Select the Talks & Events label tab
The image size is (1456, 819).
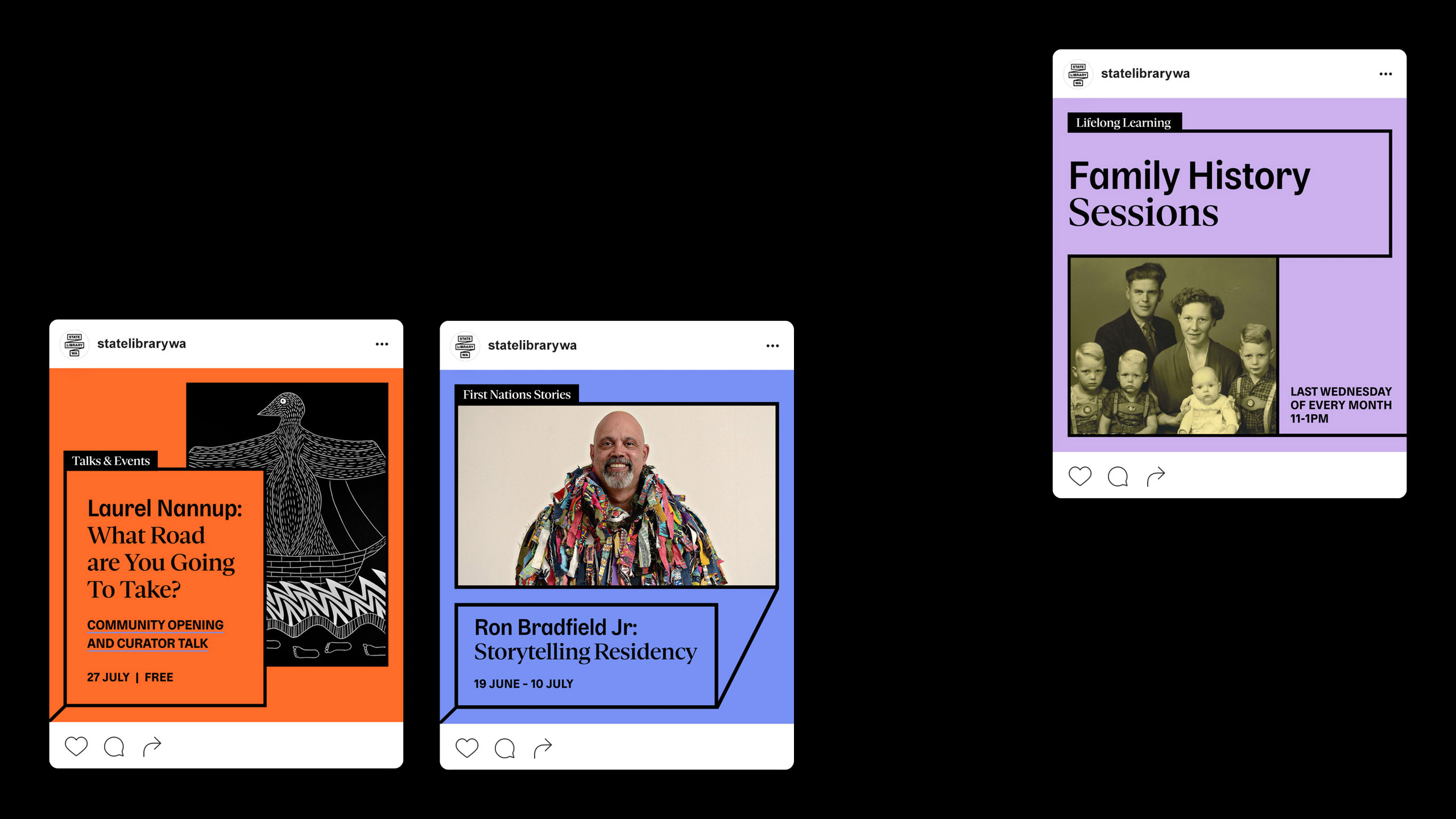(111, 461)
